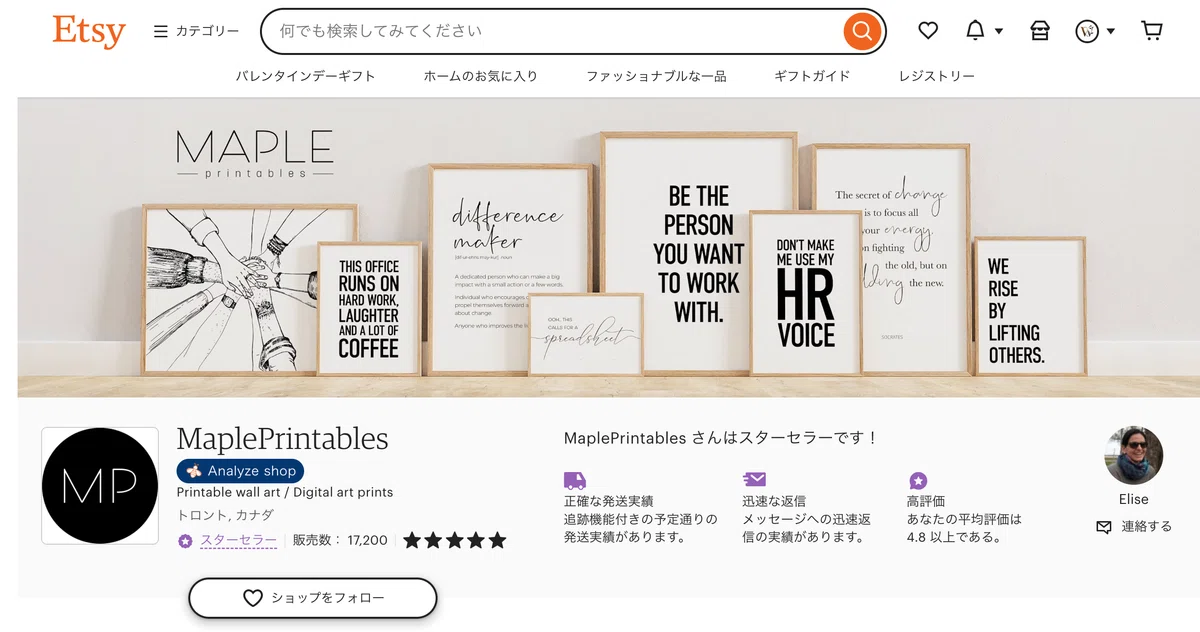Click the high rating star badge icon

point(918,481)
